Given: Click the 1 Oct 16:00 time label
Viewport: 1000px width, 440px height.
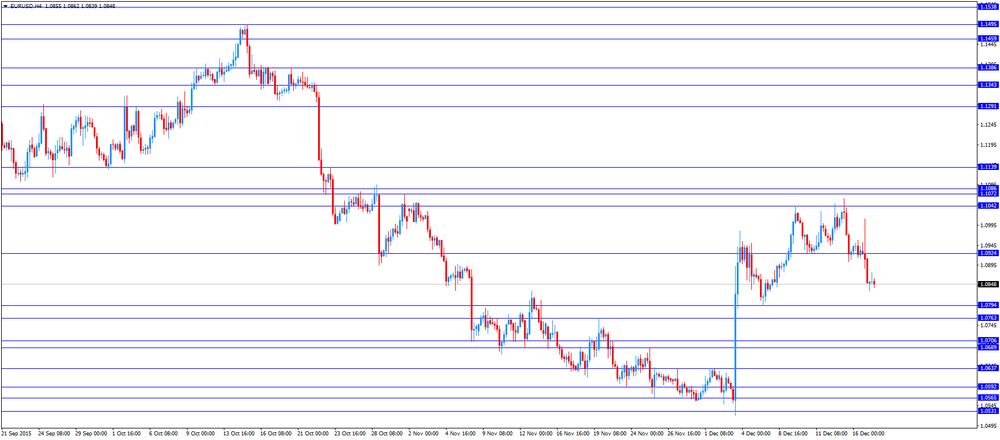Looking at the screenshot, I should click(127, 433).
